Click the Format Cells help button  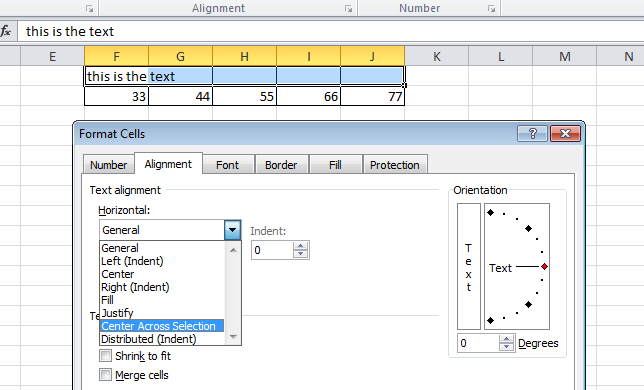click(x=532, y=133)
